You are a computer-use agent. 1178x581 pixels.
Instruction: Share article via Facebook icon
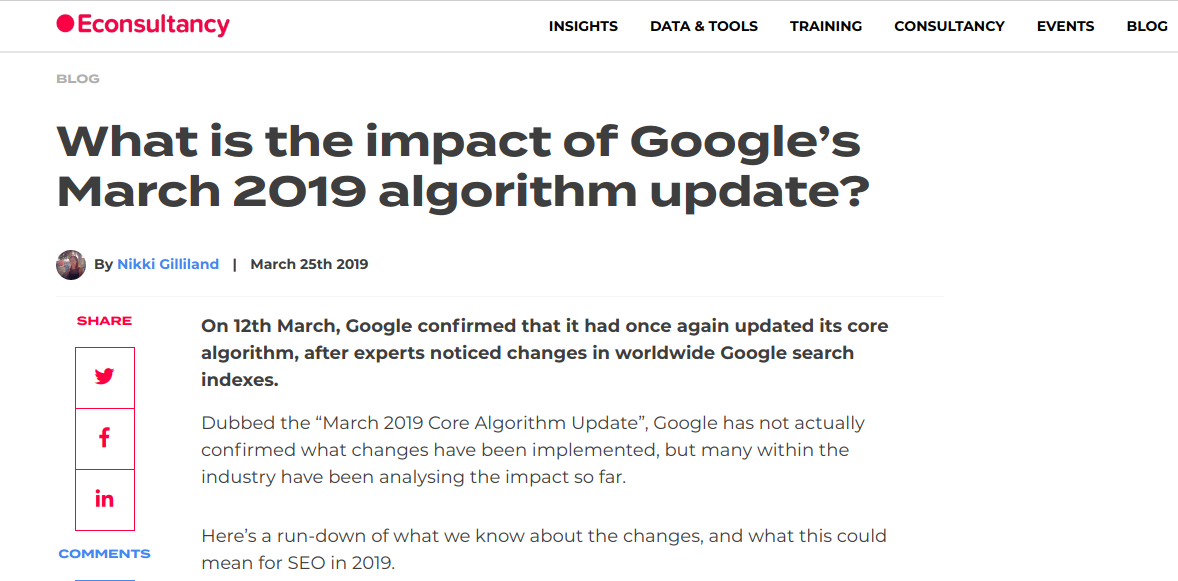(104, 438)
